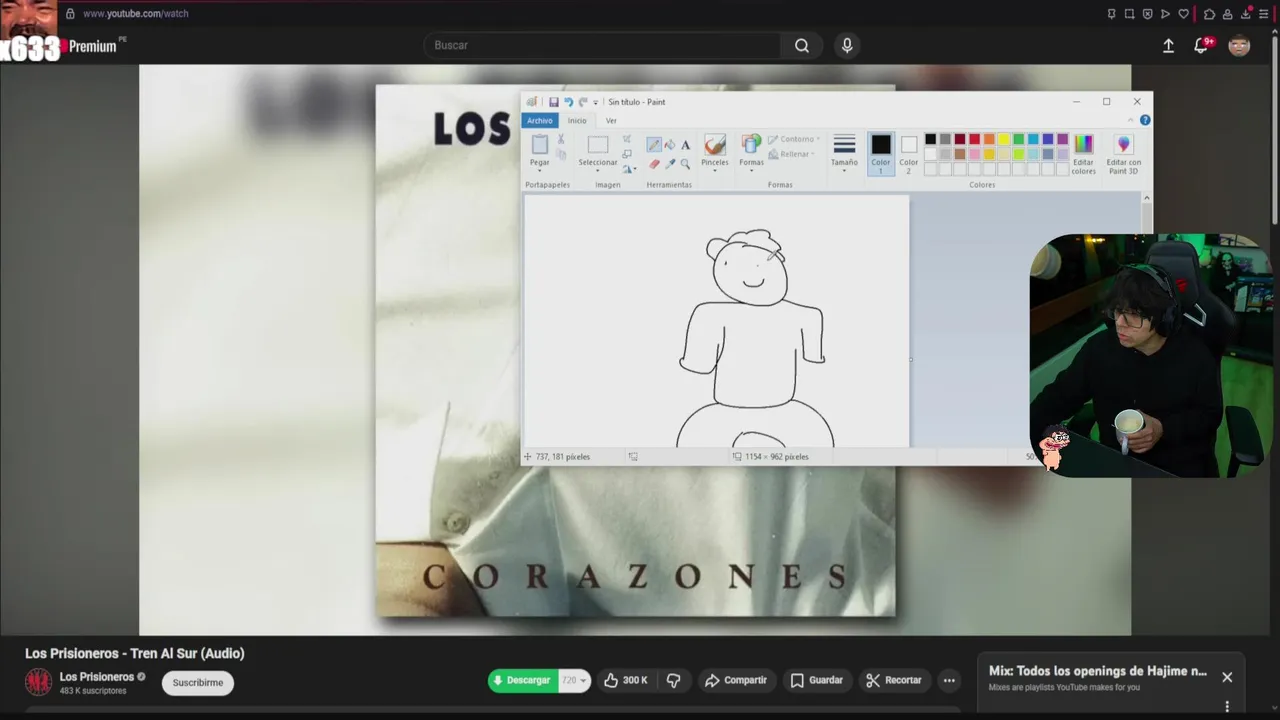Image resolution: width=1280 pixels, height=720 pixels.
Task: Open YouTube notifications bell
Action: [x=1202, y=45]
